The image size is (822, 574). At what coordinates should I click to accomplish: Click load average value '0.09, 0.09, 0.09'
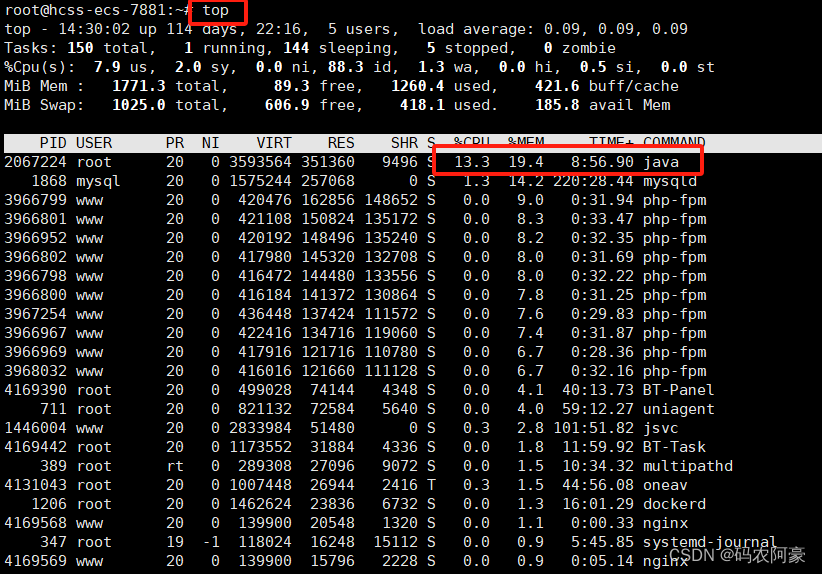click(x=615, y=29)
